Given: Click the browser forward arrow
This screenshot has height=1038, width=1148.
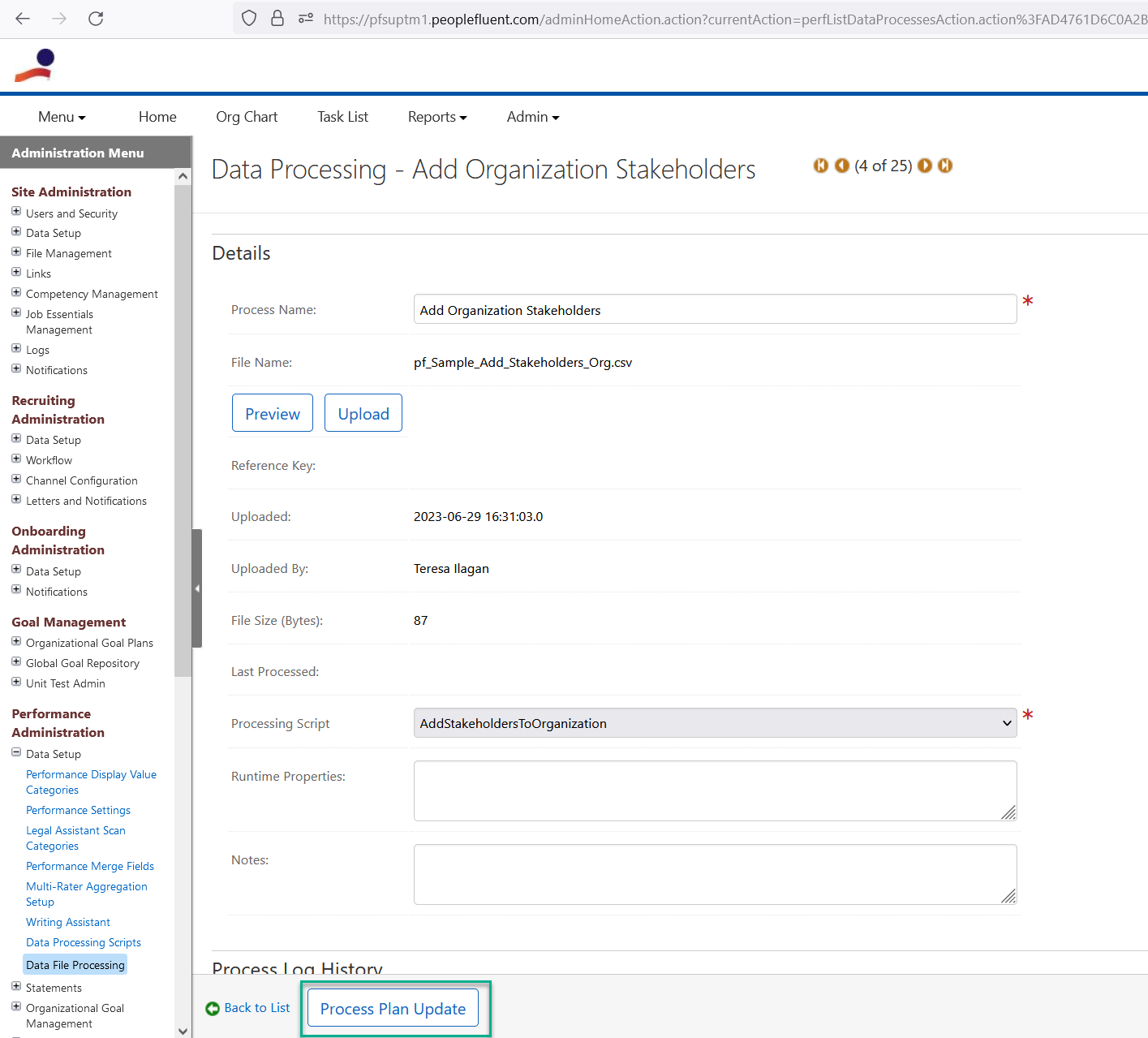Looking at the screenshot, I should (59, 18).
